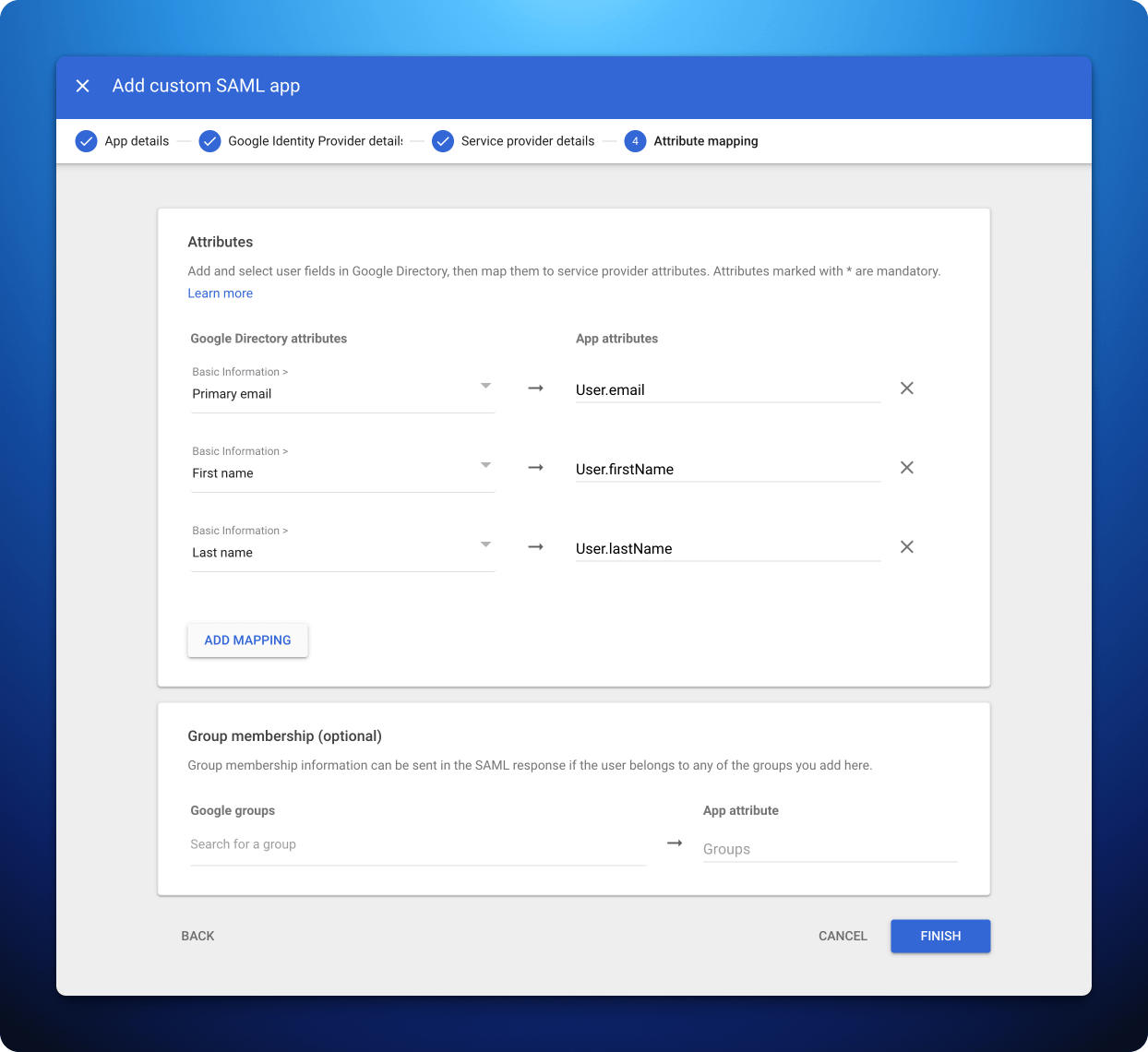Open the Primary email attribute dropdown
Image resolution: width=1148 pixels, height=1052 pixels.
[x=485, y=387]
